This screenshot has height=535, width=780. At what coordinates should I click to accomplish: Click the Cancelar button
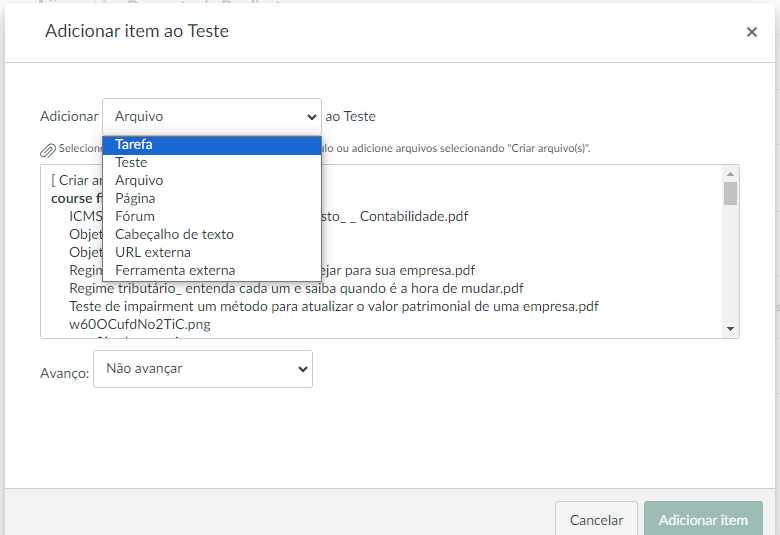596,520
